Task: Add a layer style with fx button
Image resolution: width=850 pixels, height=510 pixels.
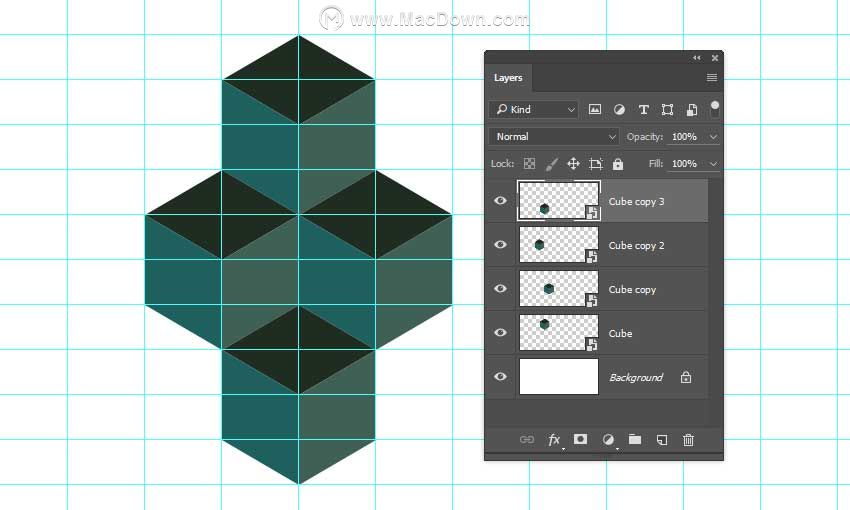Action: tap(554, 440)
